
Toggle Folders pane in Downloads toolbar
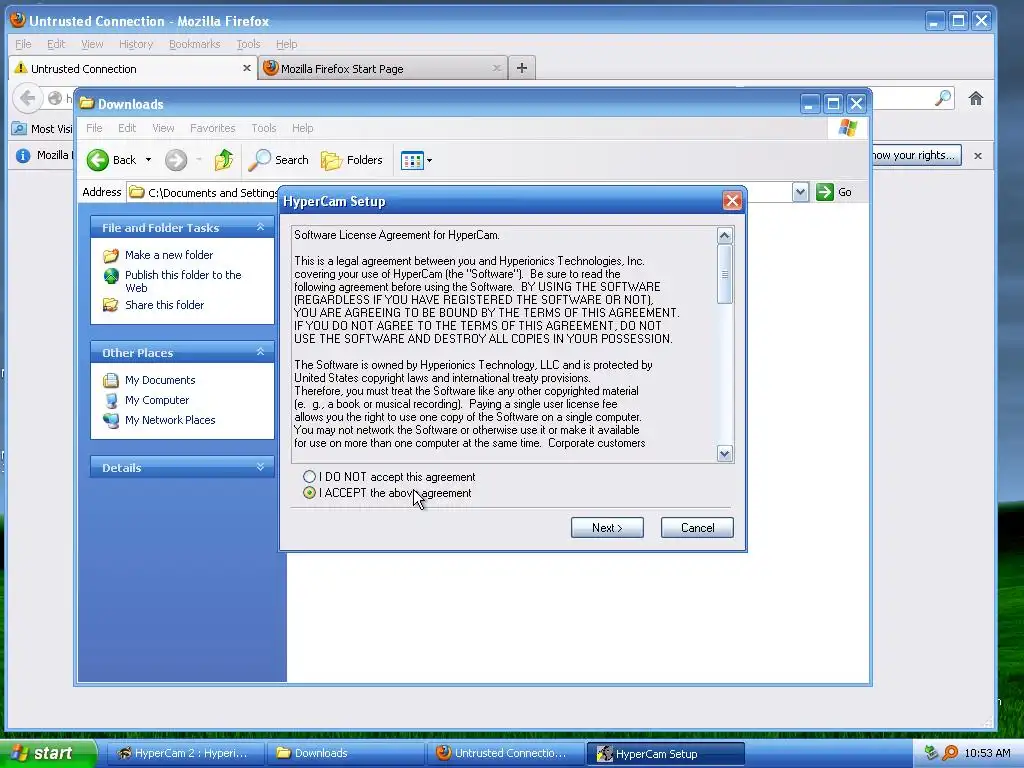351,160
